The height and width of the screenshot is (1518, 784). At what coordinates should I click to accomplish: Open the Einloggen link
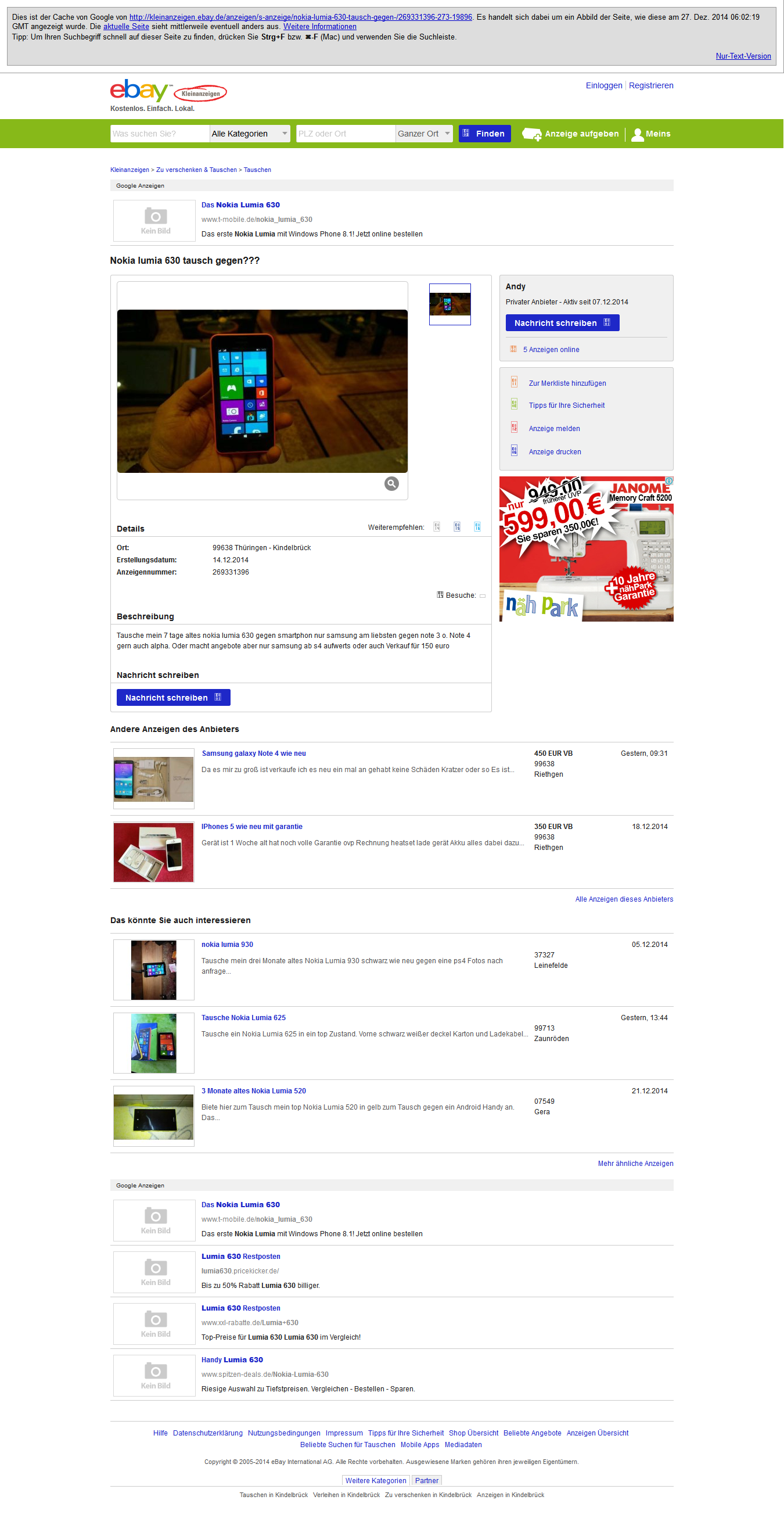click(x=604, y=85)
